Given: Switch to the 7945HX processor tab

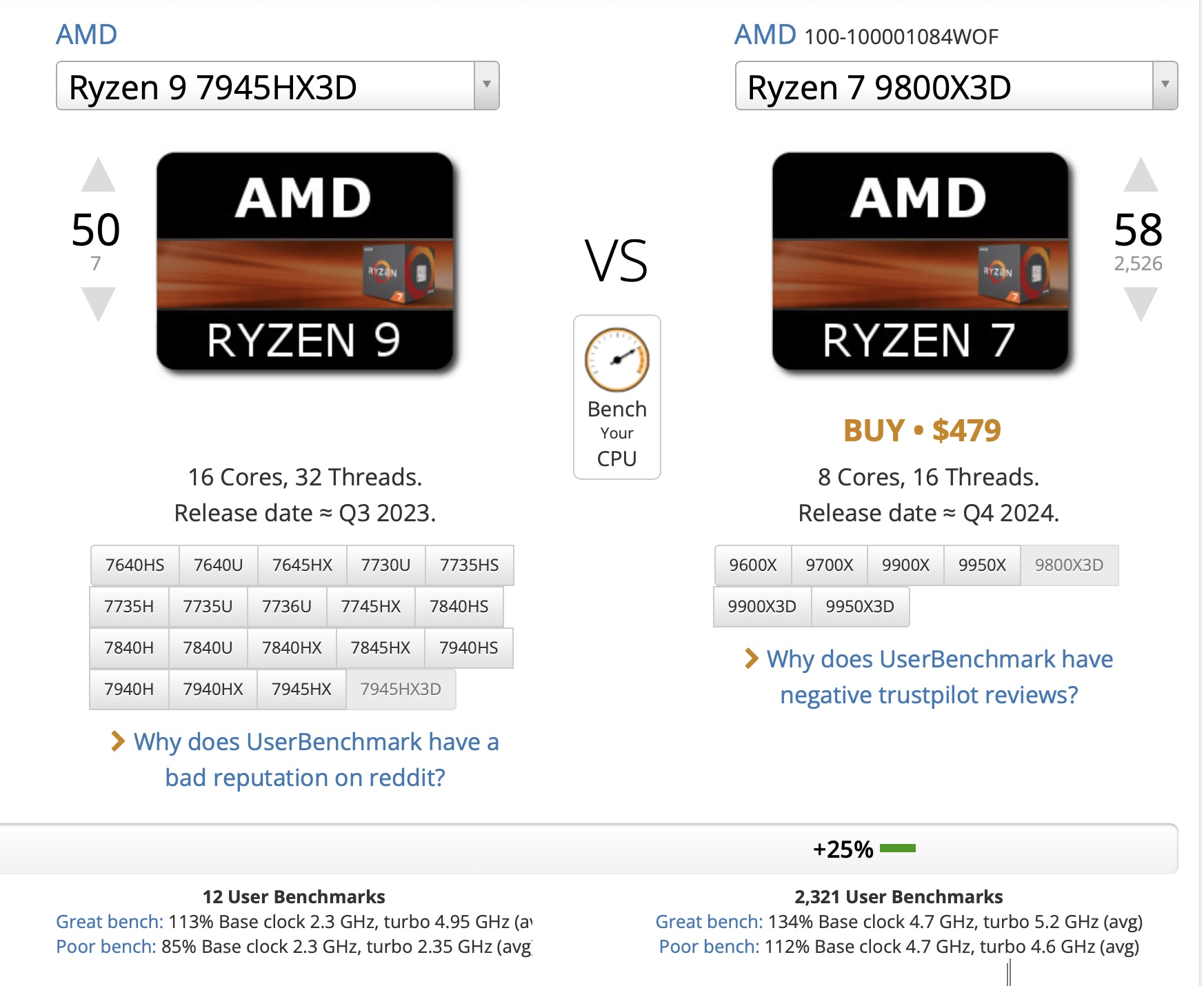Looking at the screenshot, I should (x=301, y=689).
